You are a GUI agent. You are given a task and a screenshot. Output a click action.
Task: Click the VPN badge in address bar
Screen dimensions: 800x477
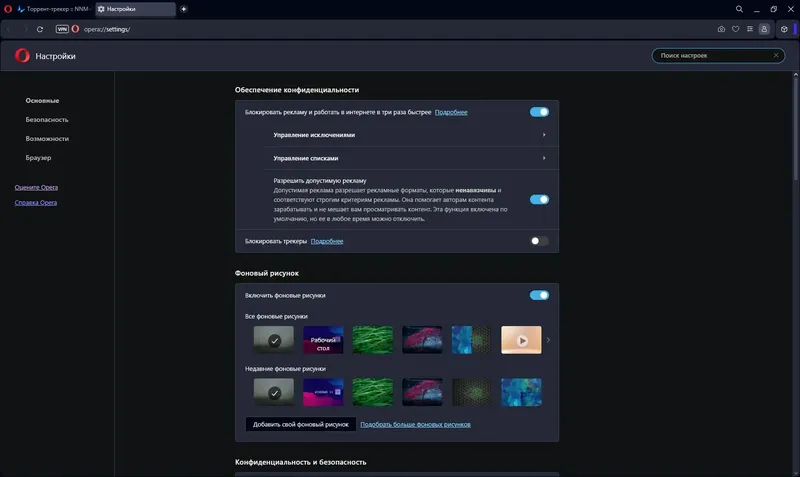[62, 29]
